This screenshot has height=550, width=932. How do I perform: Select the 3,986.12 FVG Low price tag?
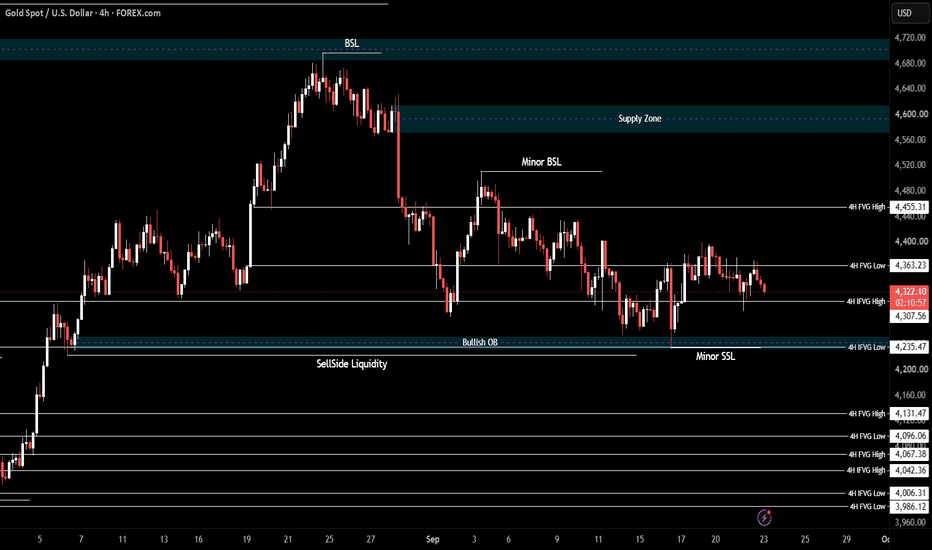[x=911, y=507]
